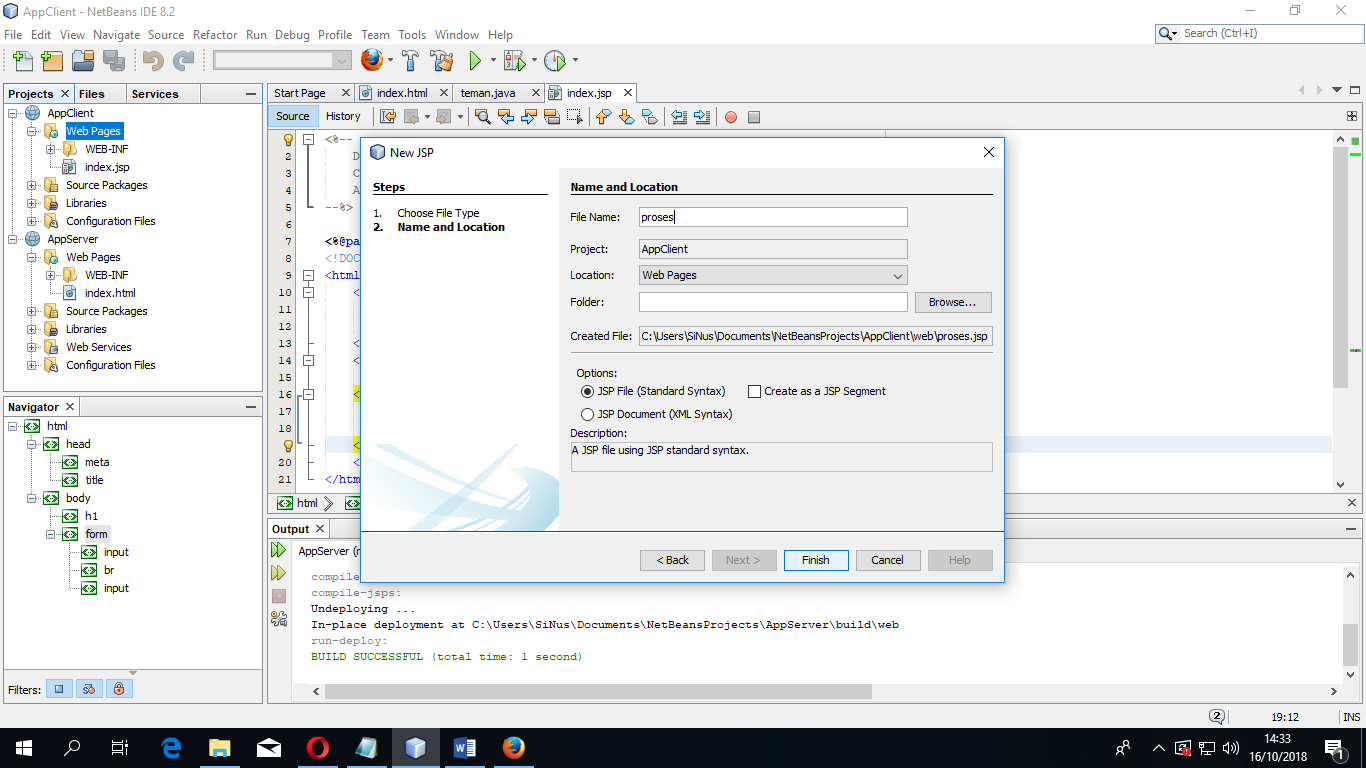Viewport: 1366px width, 768px height.
Task: Click the Stop Macro Recording square icon
Action: (754, 117)
